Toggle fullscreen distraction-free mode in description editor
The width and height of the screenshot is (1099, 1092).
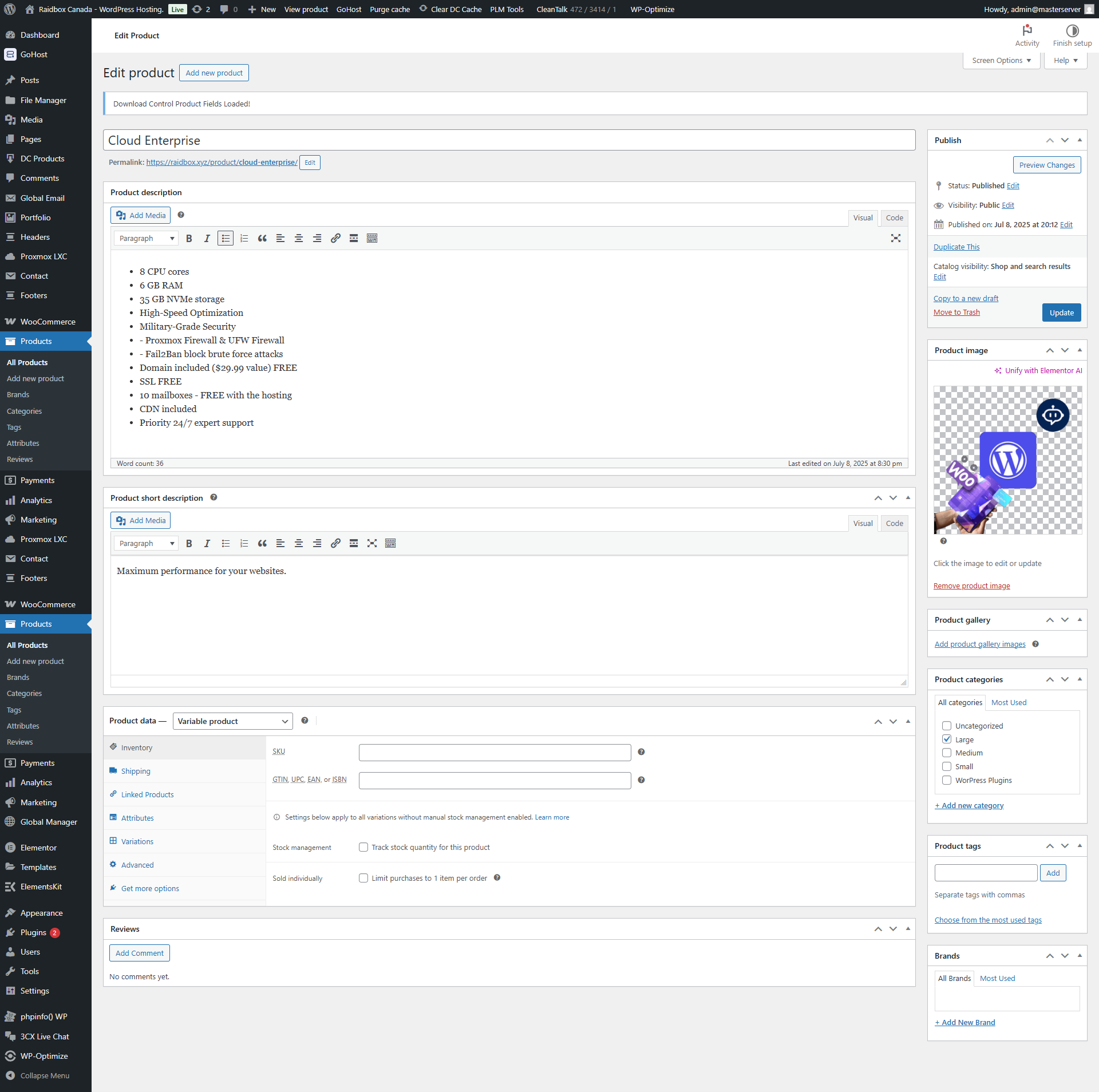pyautogui.click(x=895, y=238)
